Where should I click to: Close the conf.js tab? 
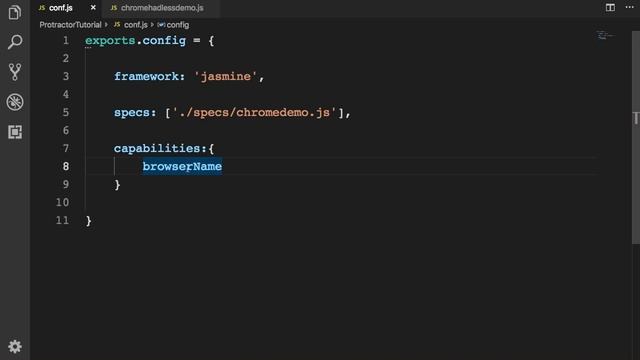click(93, 8)
